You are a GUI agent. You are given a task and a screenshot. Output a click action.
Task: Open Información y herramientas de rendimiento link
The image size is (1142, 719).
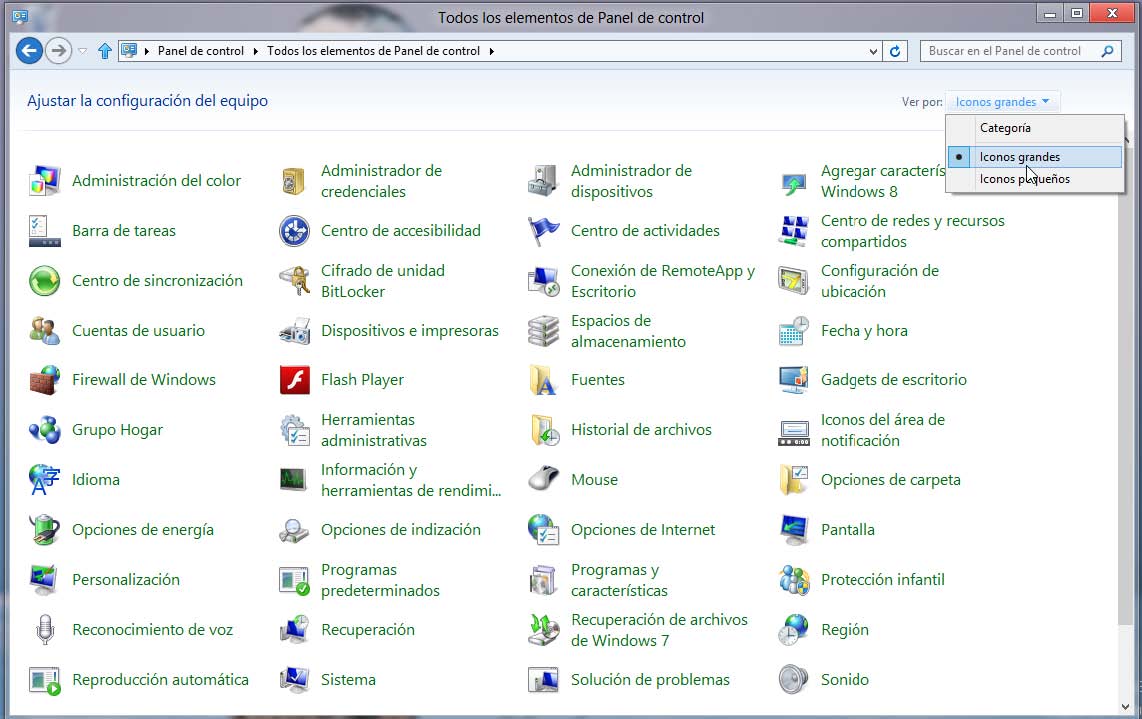411,480
